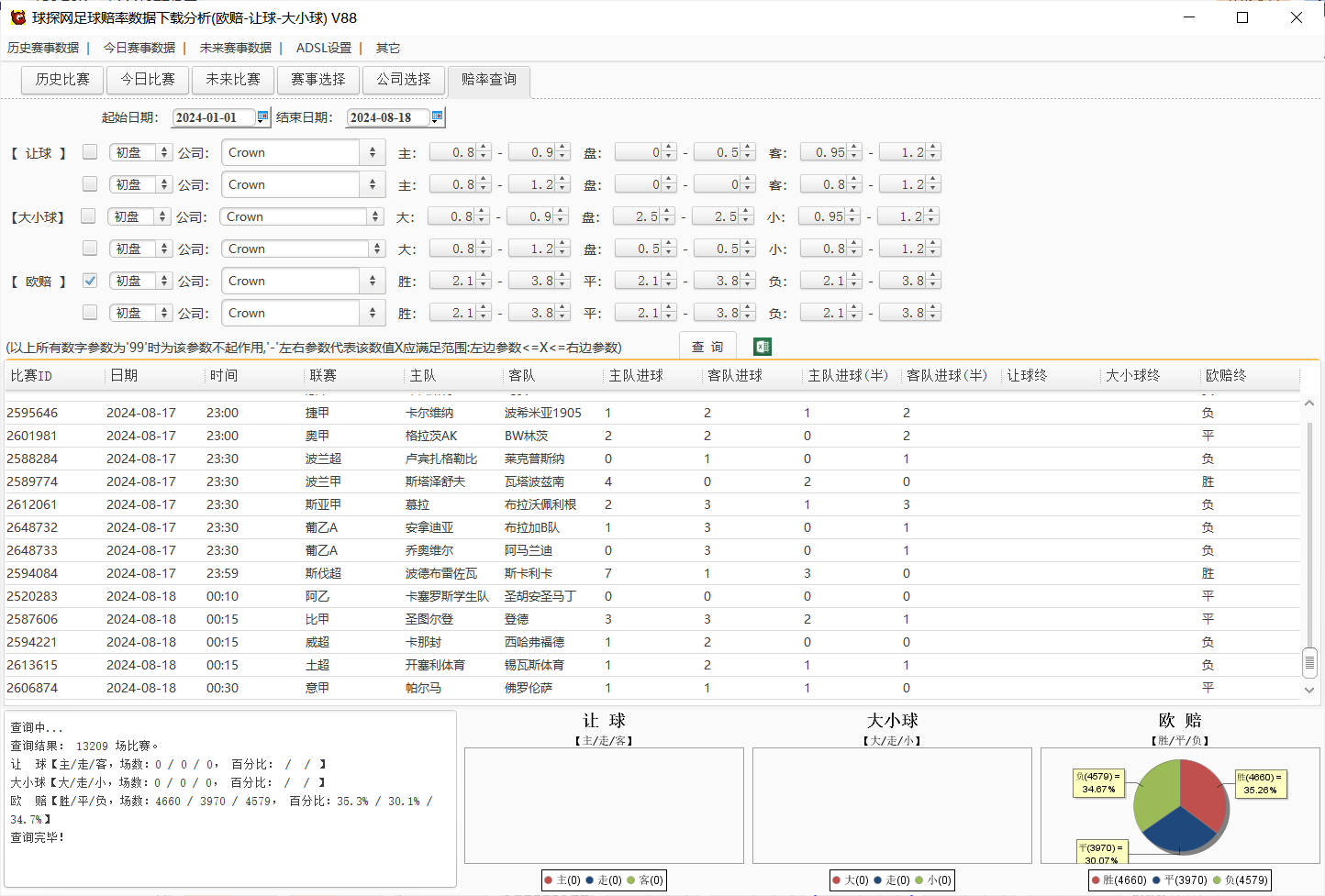Click the results table vertical scrollbar thumb
The height and width of the screenshot is (896, 1325).
pos(1309,661)
